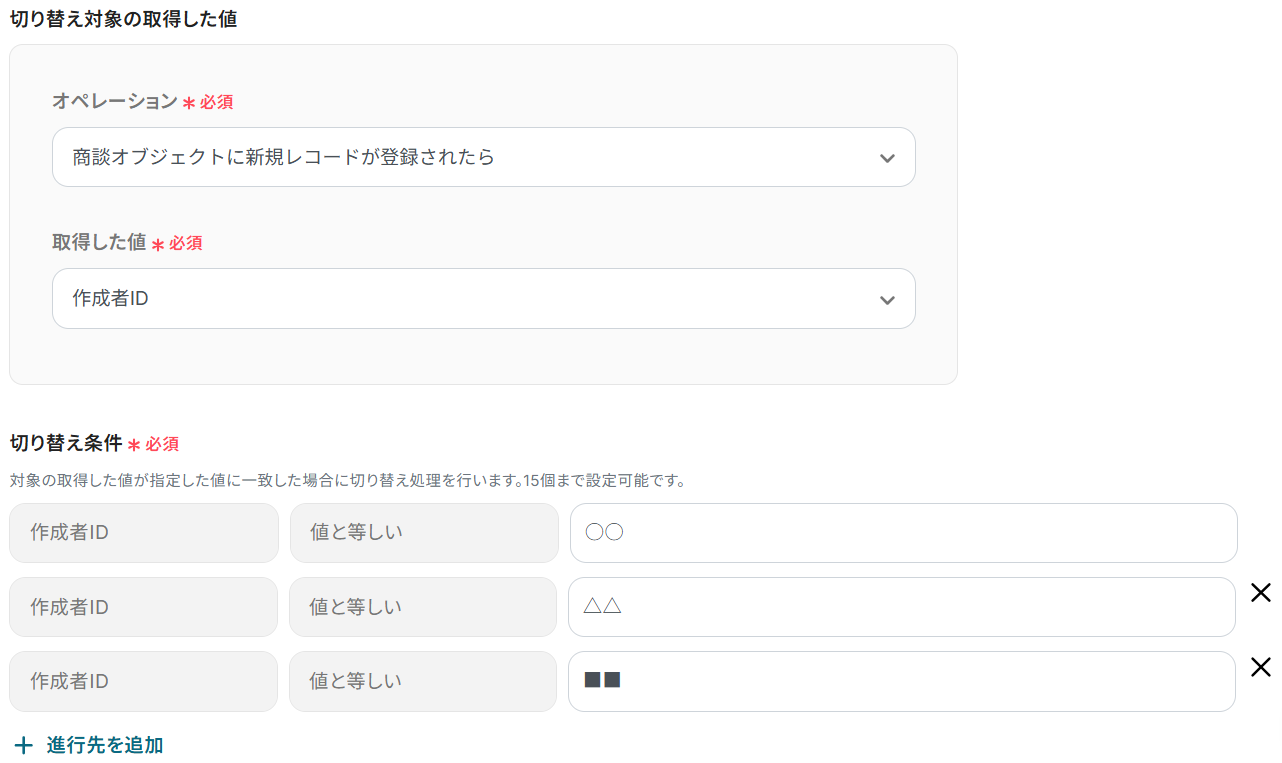The height and width of the screenshot is (763, 1282).
Task: Click the オペレーション field label
Action: pyautogui.click(x=114, y=102)
